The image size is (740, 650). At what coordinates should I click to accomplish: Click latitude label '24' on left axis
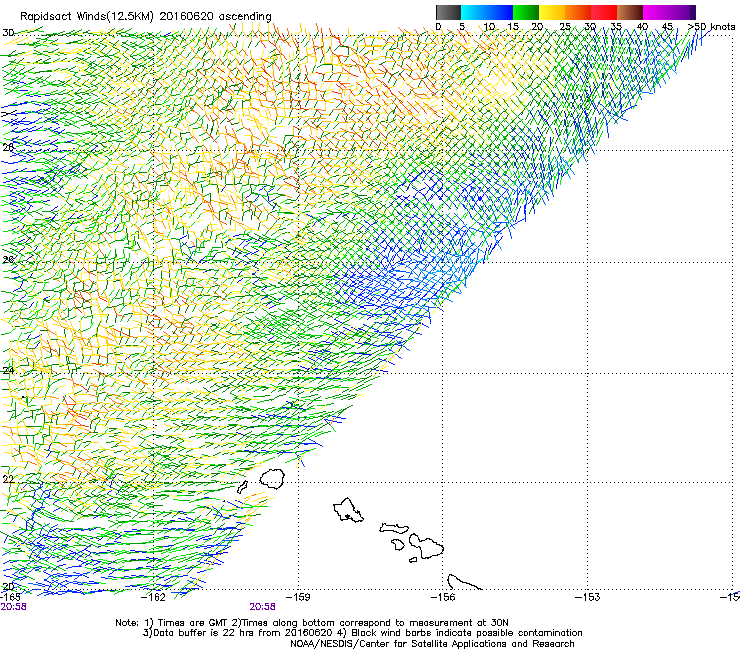(x=8, y=371)
